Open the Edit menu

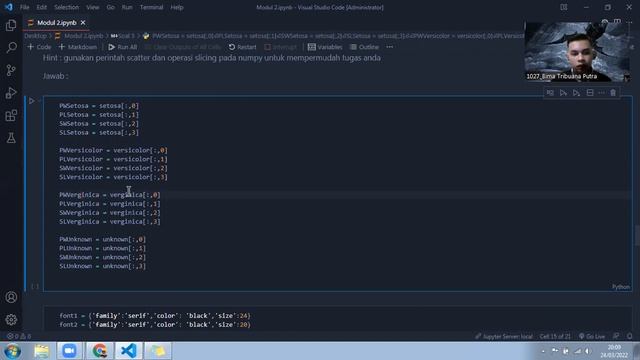click(x=42, y=7)
